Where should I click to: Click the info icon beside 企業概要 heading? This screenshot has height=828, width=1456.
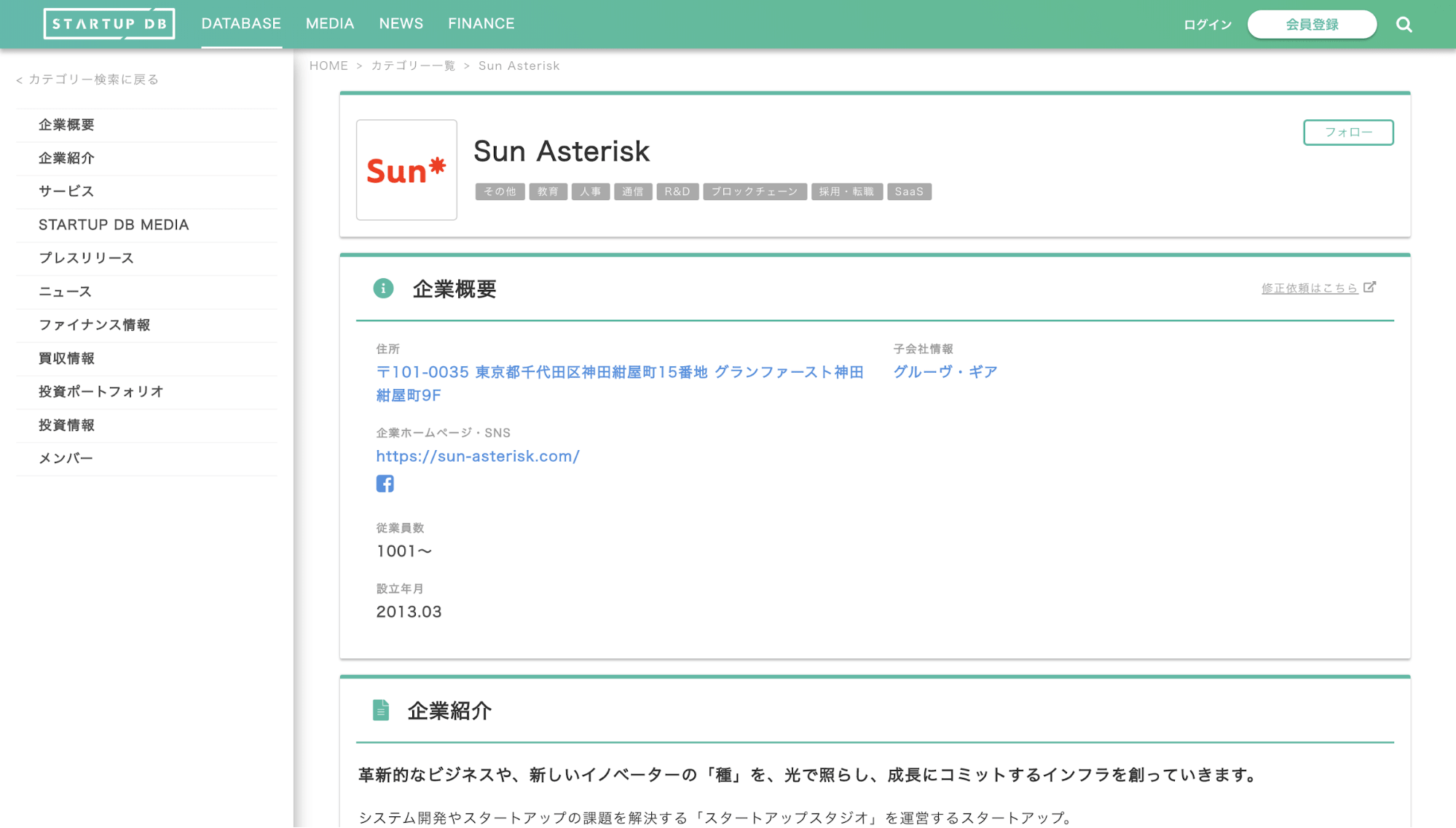tap(384, 288)
